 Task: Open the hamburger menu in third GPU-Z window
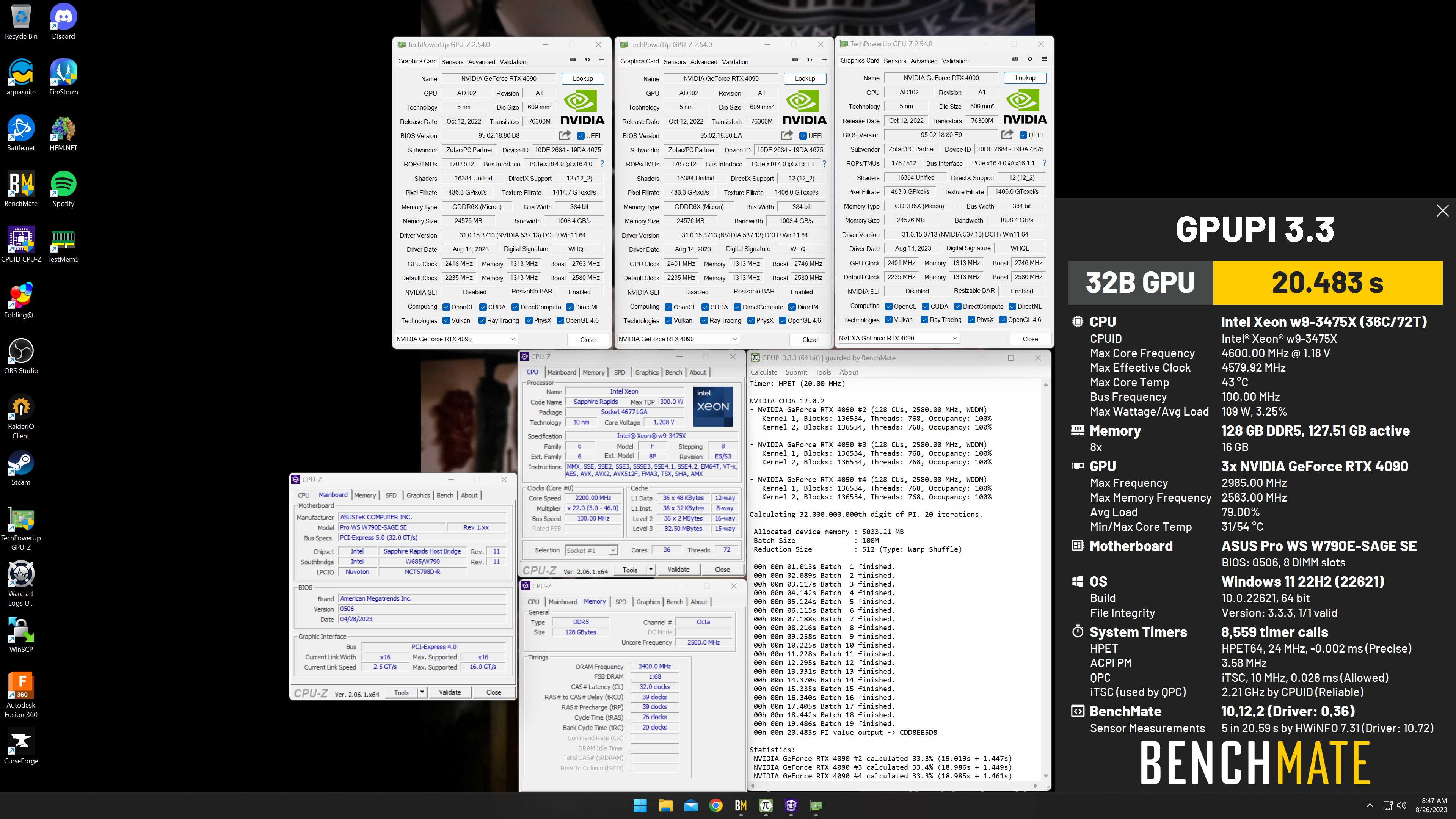coord(1044,60)
